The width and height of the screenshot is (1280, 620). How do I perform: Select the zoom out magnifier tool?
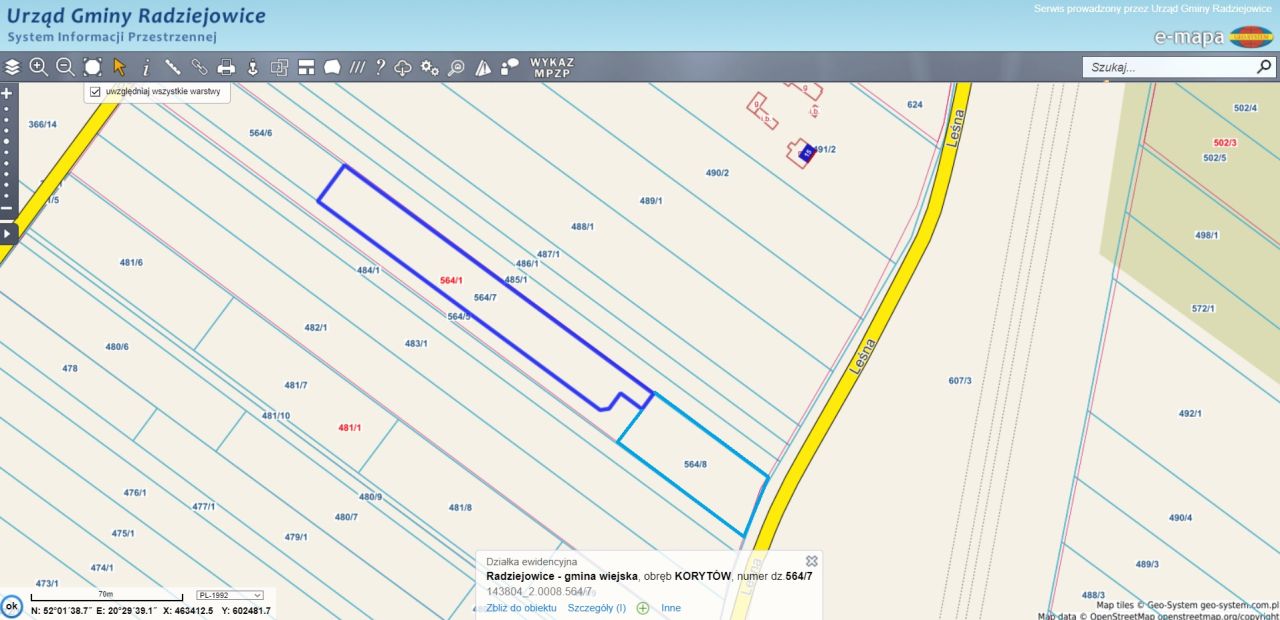(x=65, y=67)
